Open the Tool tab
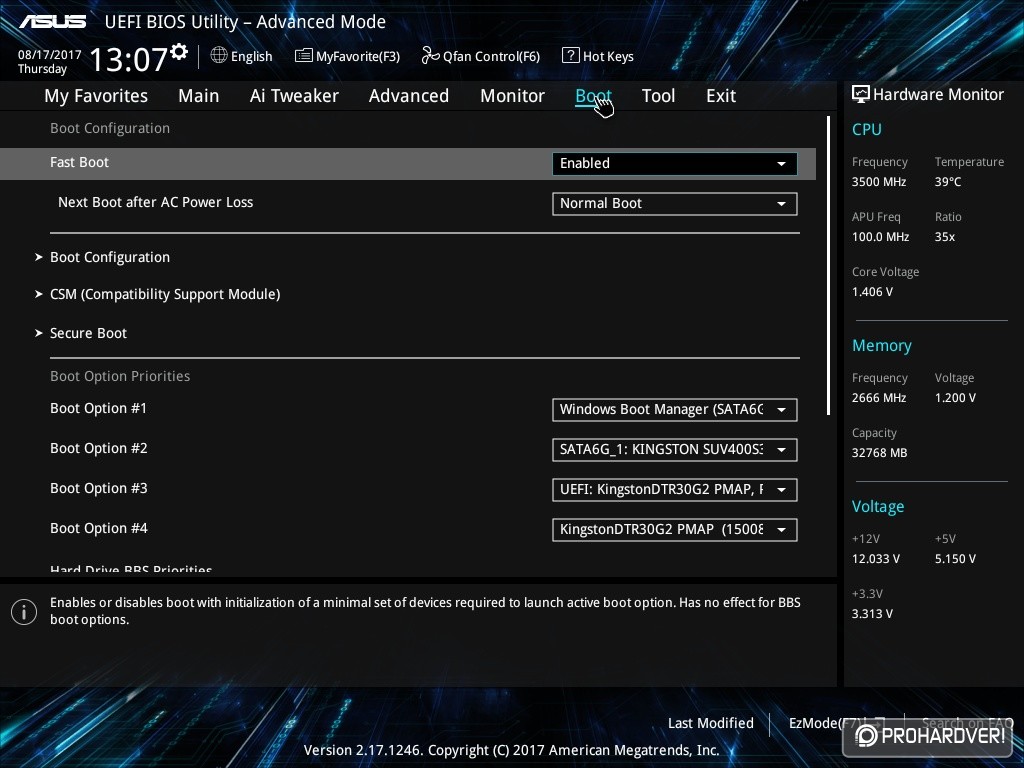 click(658, 96)
